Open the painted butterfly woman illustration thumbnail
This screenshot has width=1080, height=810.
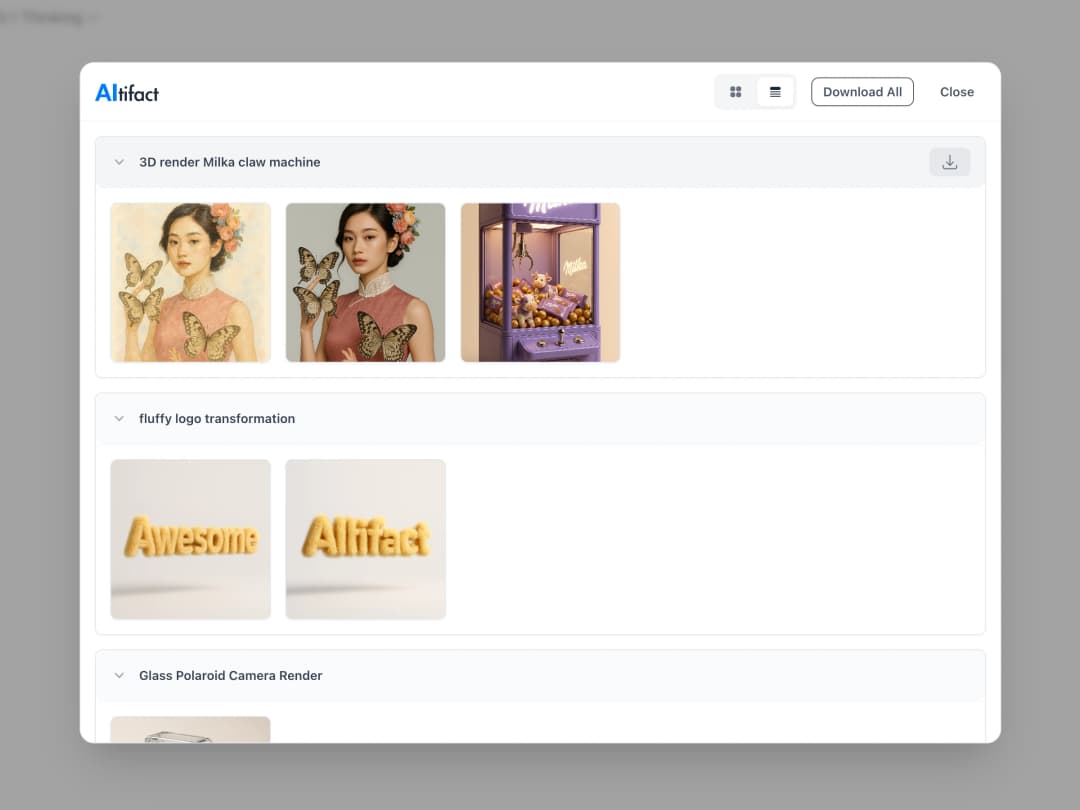pos(190,282)
